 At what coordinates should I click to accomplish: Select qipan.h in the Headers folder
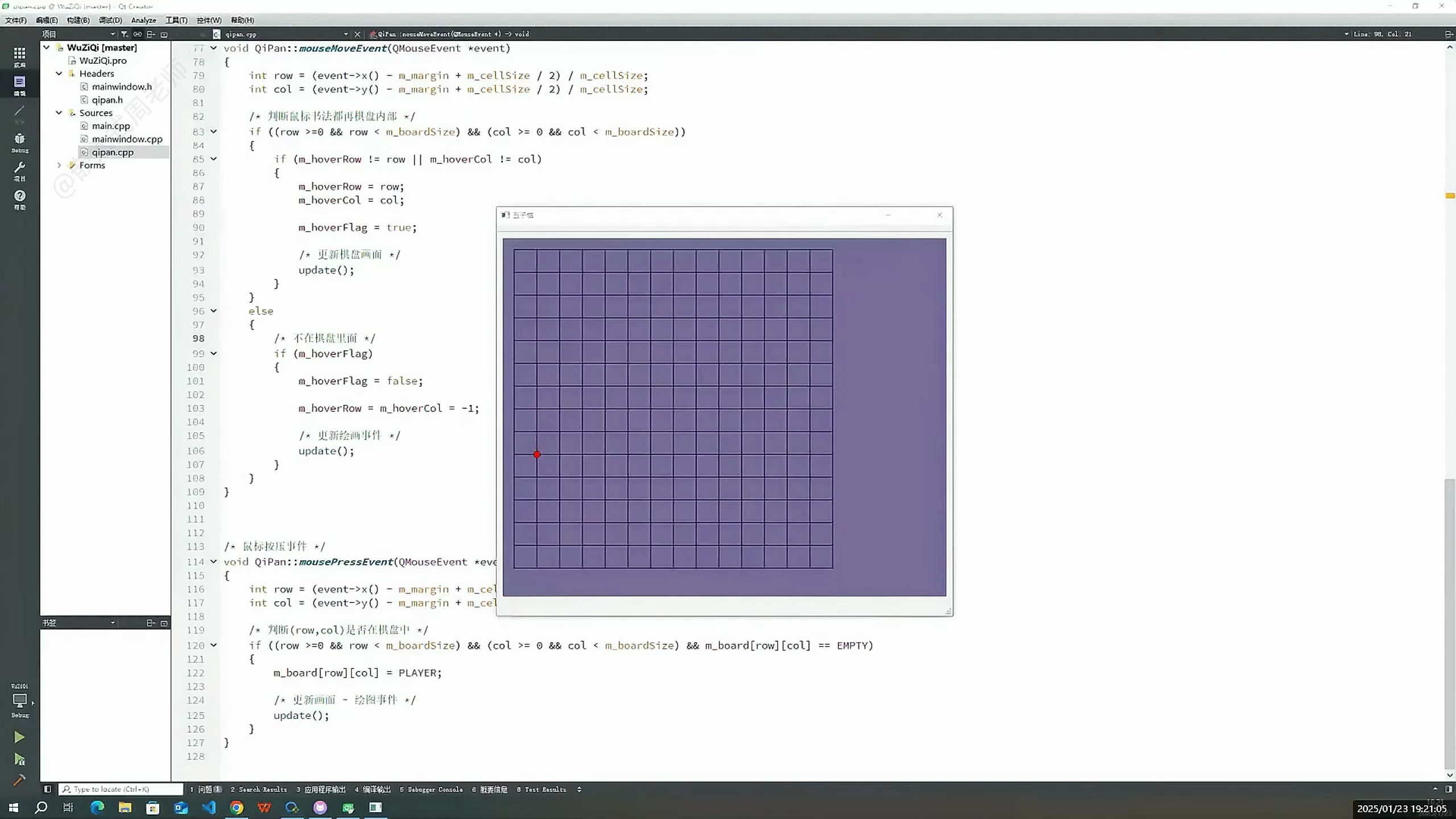point(106,100)
